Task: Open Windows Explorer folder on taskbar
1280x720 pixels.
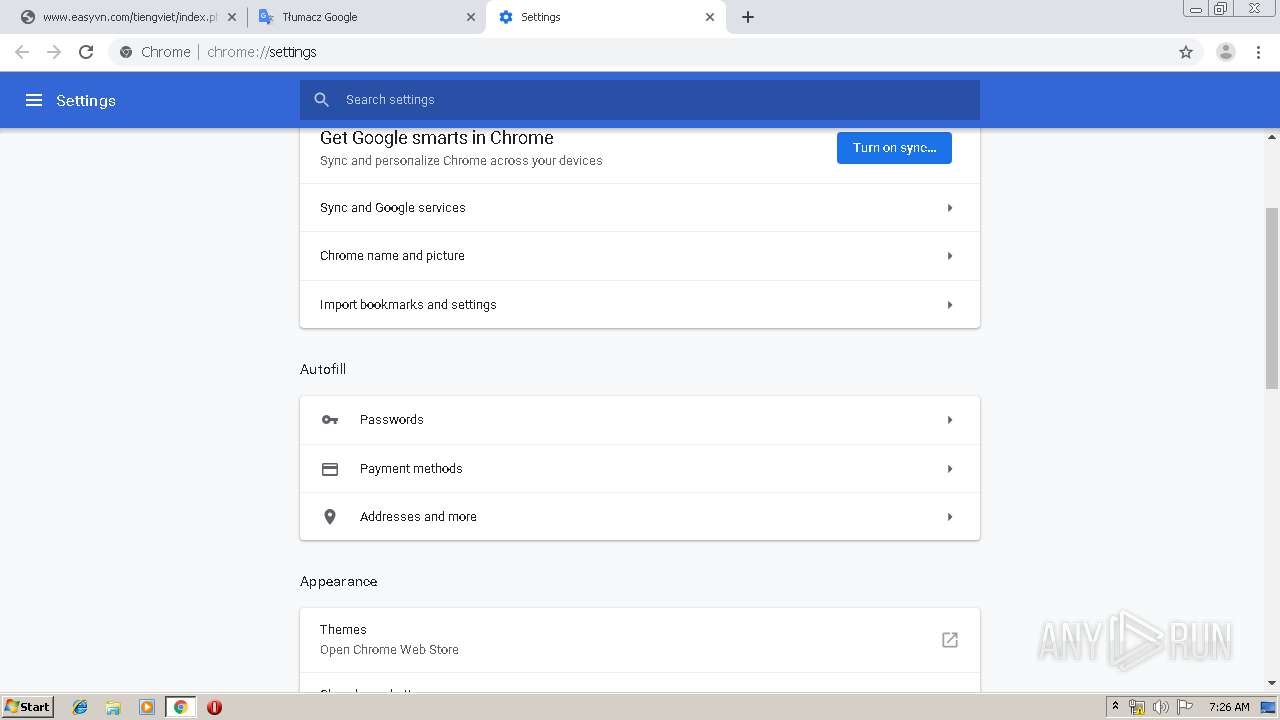Action: point(113,707)
